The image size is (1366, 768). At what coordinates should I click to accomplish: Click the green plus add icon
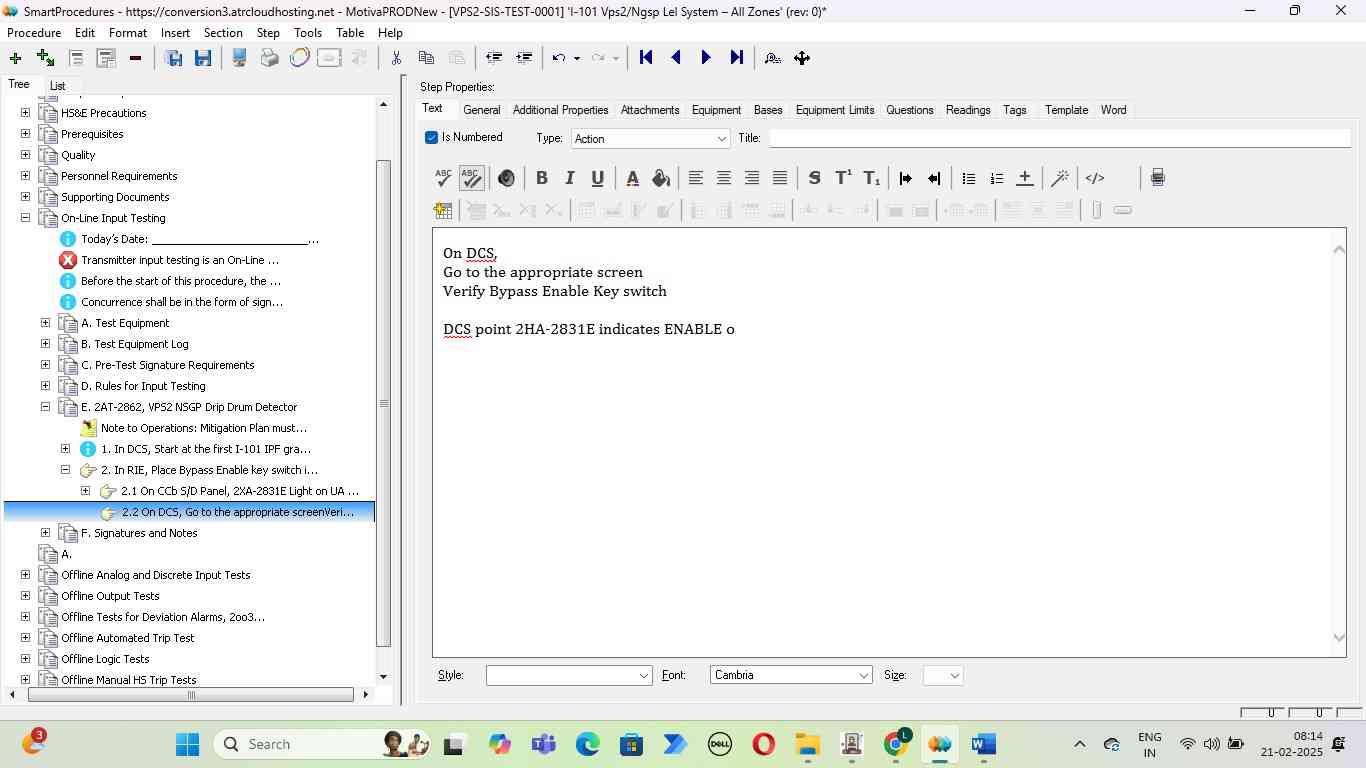click(15, 58)
